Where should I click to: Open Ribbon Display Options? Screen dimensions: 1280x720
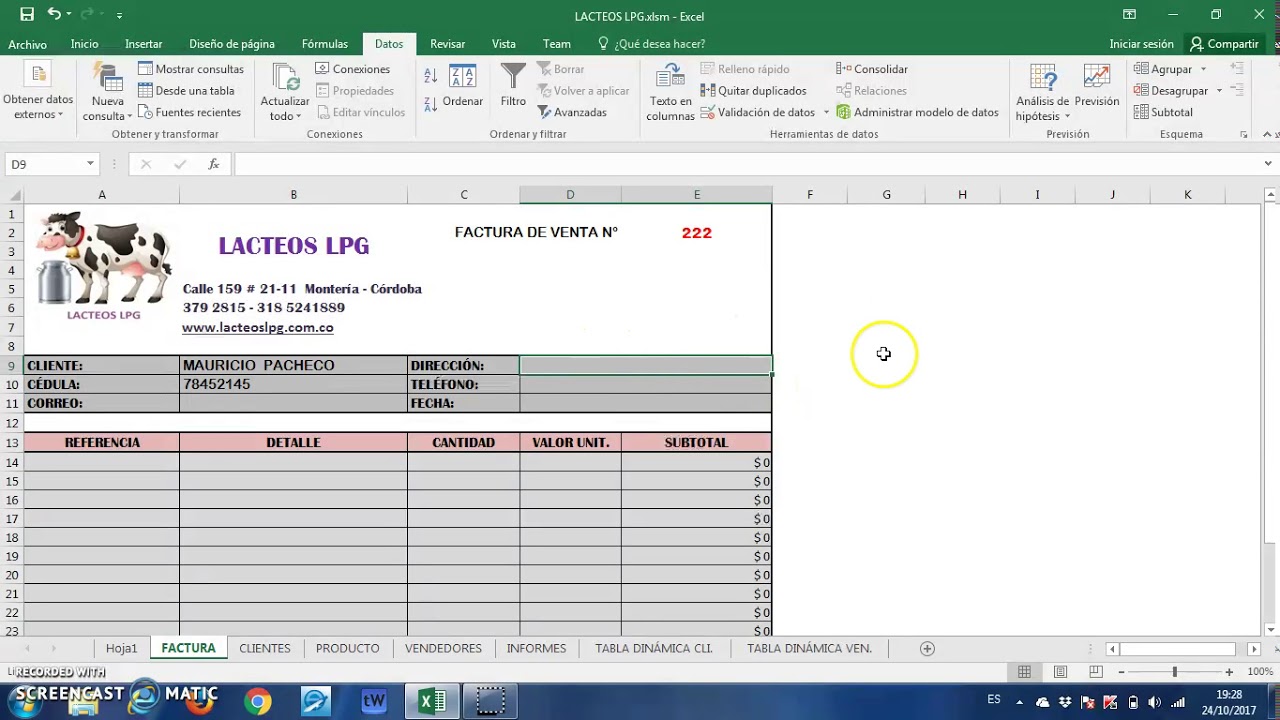1129,15
